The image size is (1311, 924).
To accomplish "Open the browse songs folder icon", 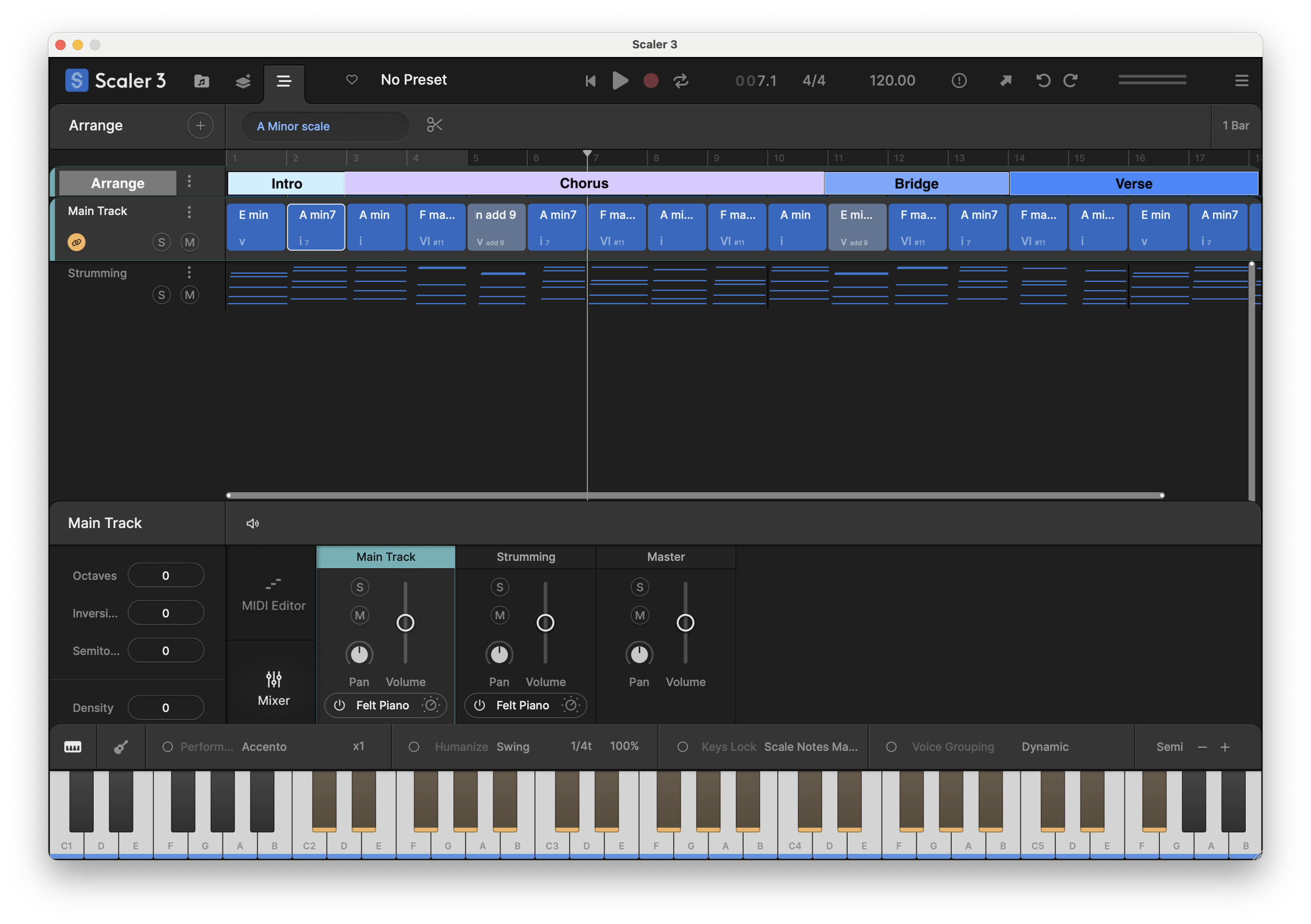I will tap(202, 81).
